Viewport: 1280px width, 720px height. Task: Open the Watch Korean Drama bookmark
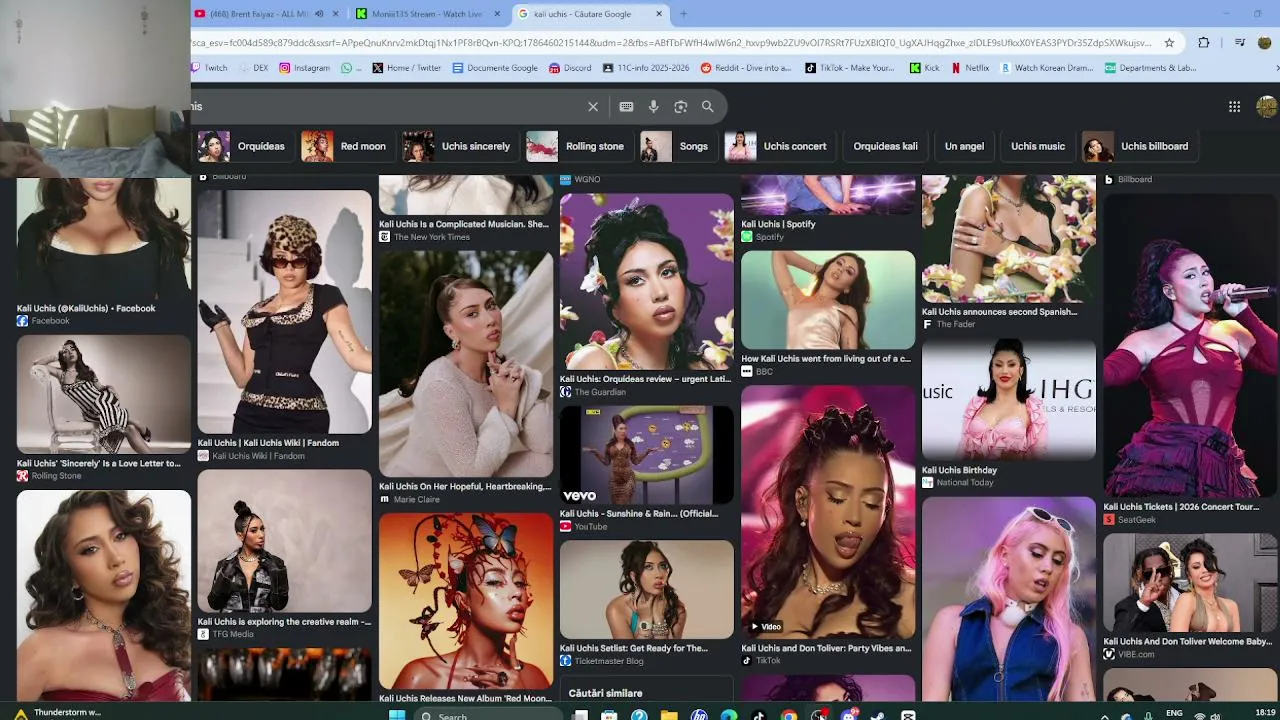pos(1047,68)
